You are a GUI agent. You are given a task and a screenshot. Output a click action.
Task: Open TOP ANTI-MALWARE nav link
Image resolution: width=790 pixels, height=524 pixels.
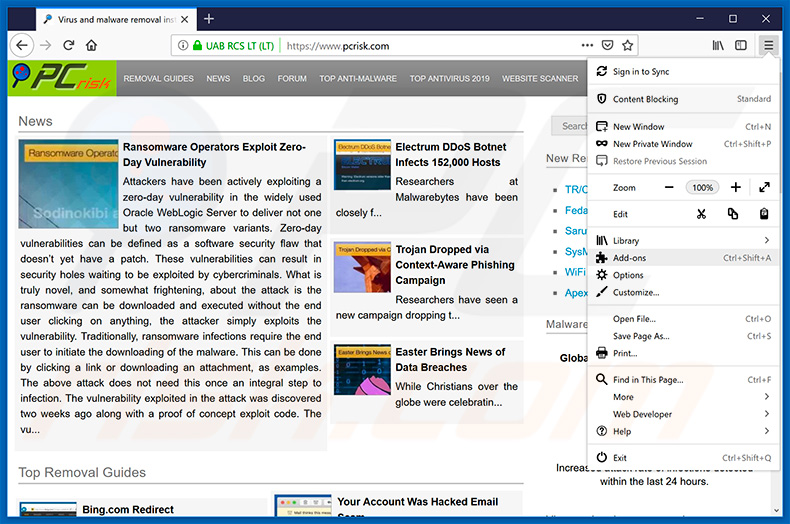click(358, 79)
